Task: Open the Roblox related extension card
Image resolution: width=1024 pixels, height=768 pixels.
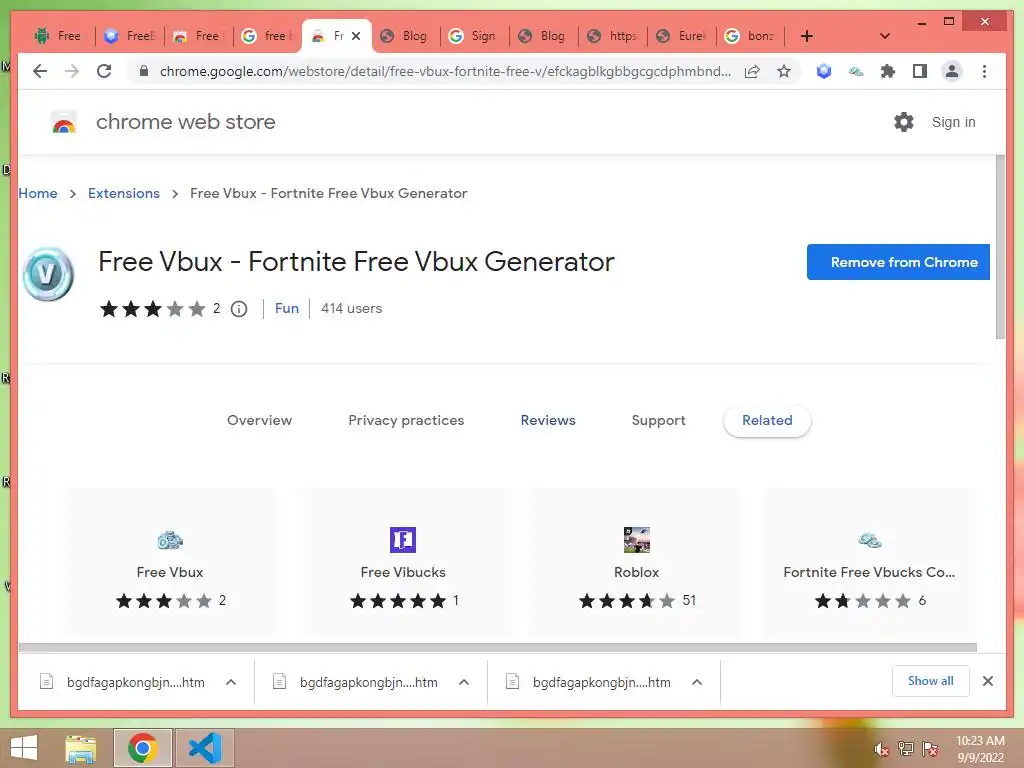Action: tap(636, 562)
